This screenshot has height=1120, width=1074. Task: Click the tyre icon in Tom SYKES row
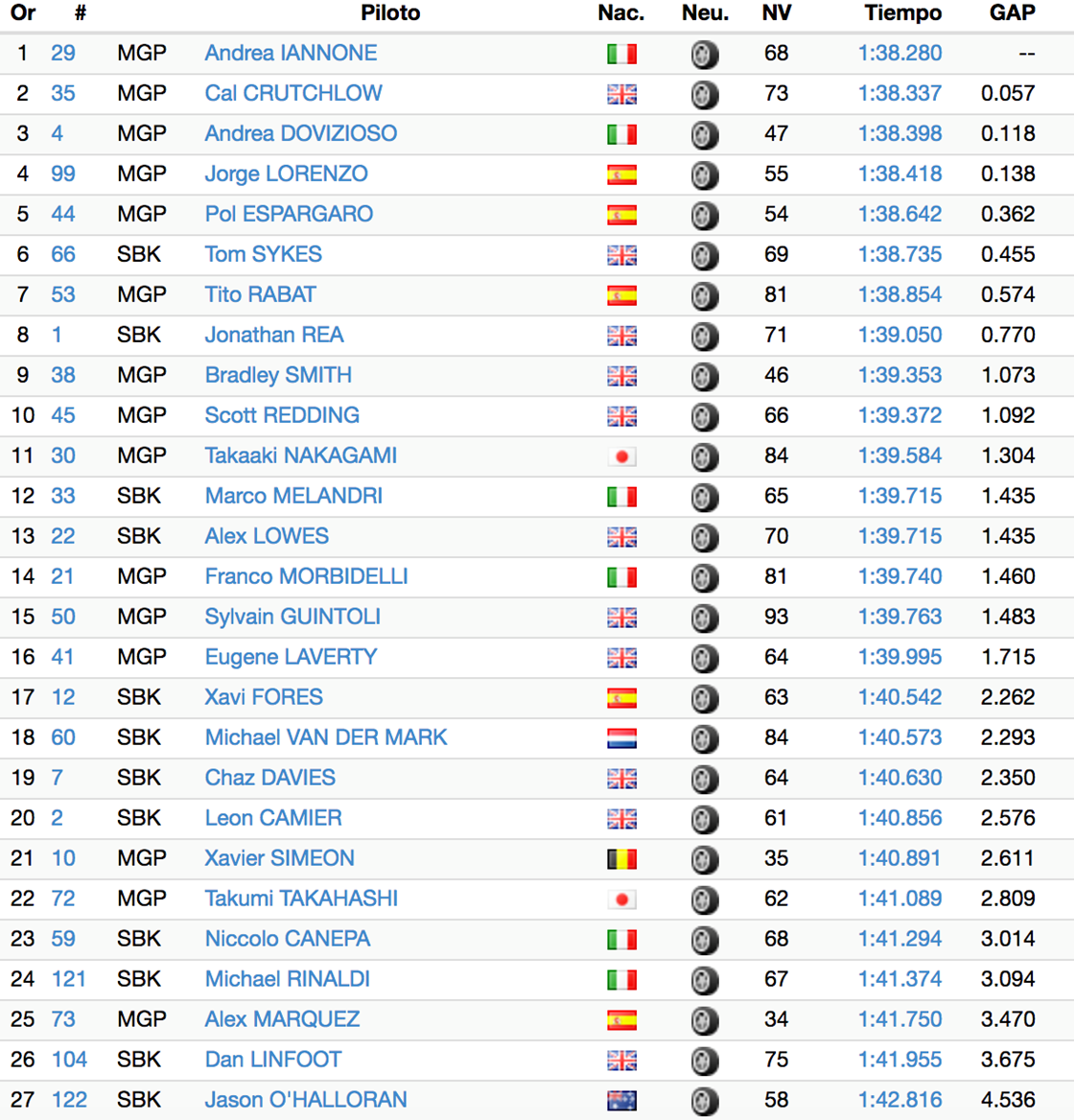point(705,256)
